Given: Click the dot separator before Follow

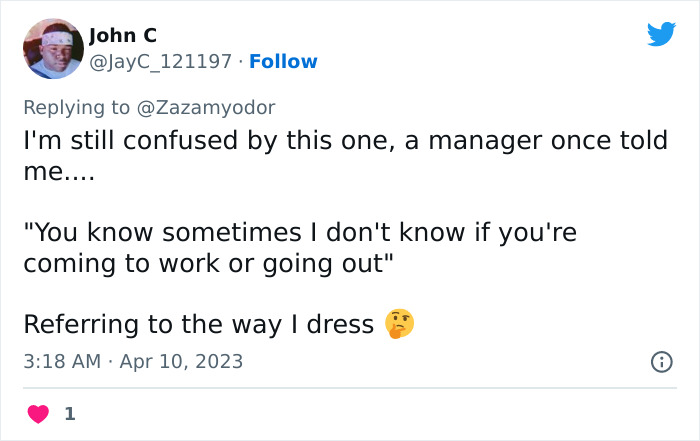Looking at the screenshot, I should (x=241, y=62).
